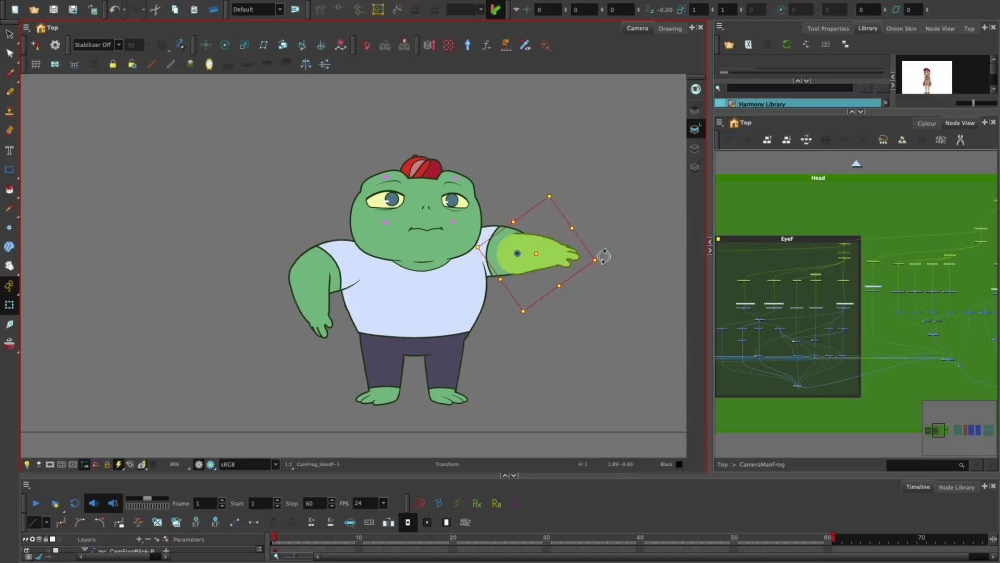Click the Cut scissors icon
This screenshot has width=1000, height=563.
point(155,10)
